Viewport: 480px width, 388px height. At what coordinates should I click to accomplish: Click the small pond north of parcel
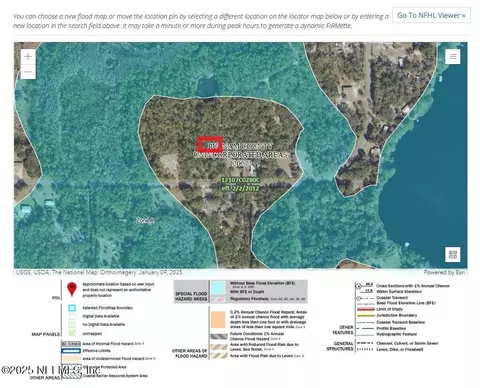(208, 88)
